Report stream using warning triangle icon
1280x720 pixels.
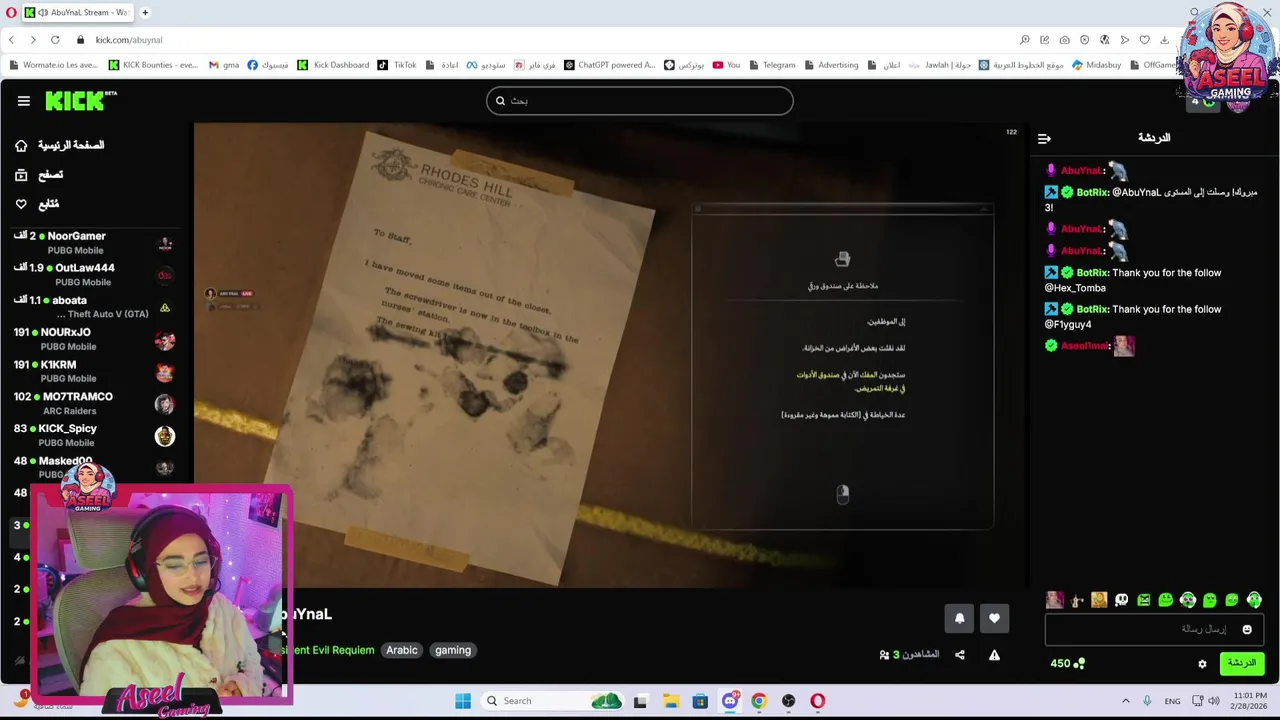(994, 655)
